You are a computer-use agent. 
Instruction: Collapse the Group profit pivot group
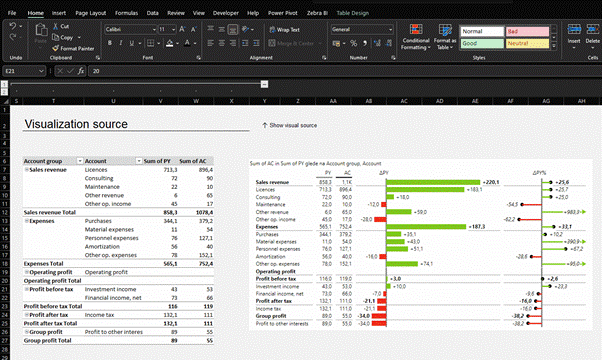(x=26, y=332)
